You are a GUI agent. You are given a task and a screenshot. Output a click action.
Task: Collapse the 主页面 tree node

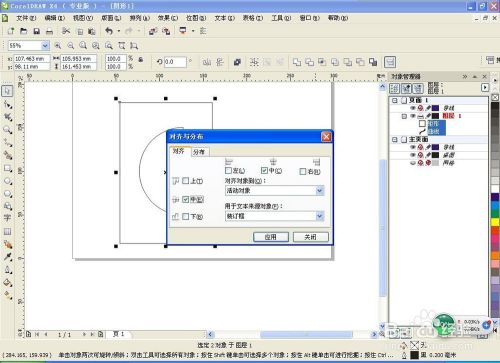click(395, 139)
